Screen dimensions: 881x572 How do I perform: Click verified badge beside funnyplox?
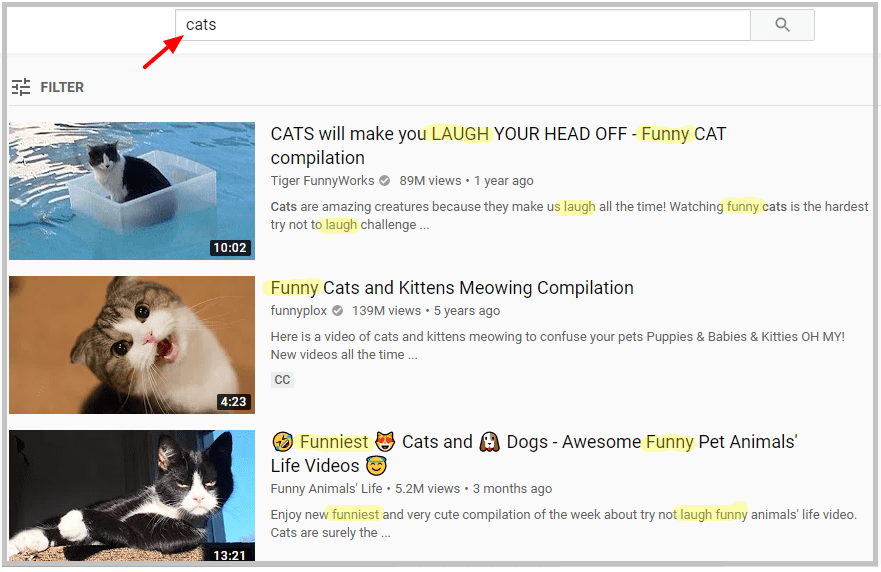(x=337, y=311)
